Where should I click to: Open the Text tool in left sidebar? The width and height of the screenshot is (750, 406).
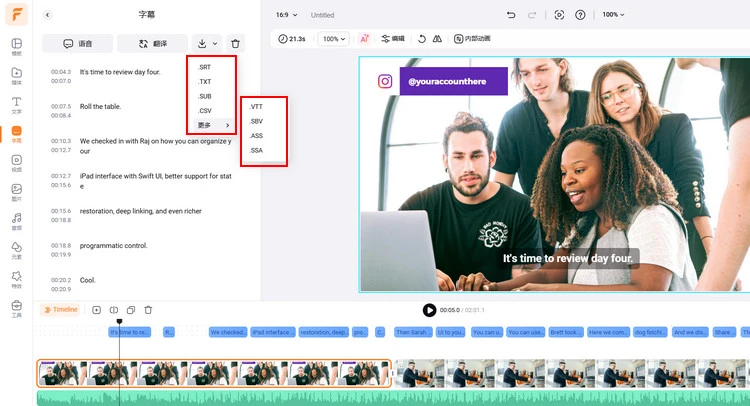[16, 104]
